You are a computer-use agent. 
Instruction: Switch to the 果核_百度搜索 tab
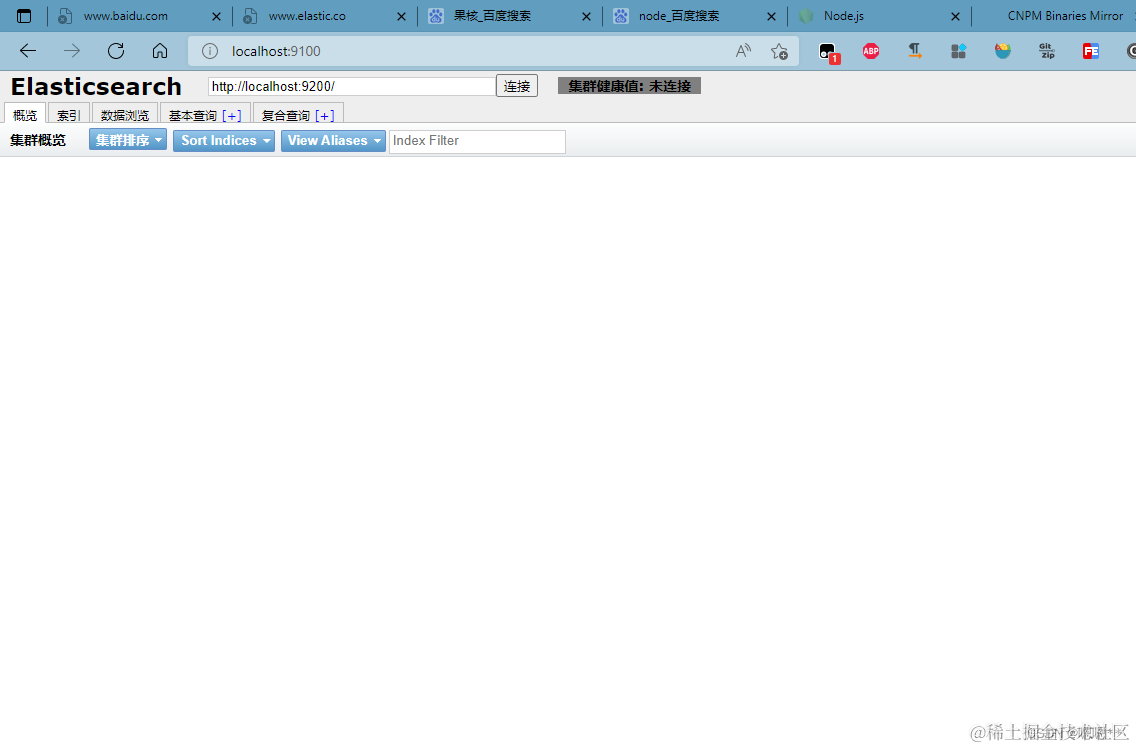492,16
